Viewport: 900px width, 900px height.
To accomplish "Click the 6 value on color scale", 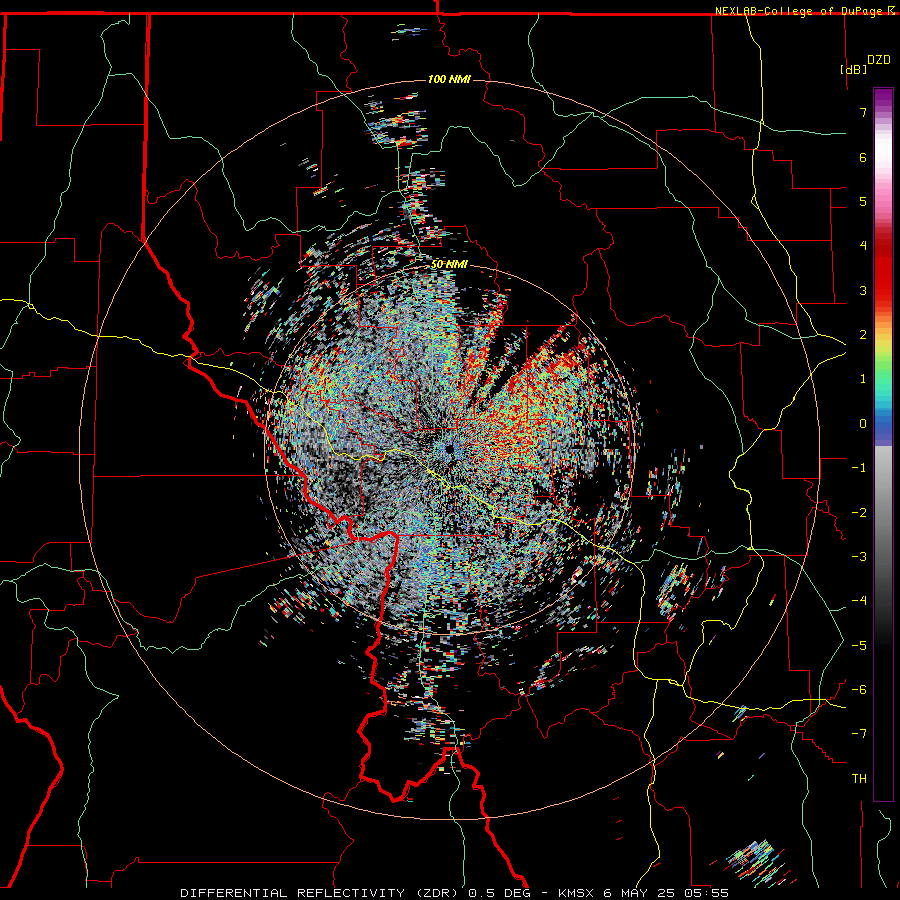I will (x=863, y=157).
